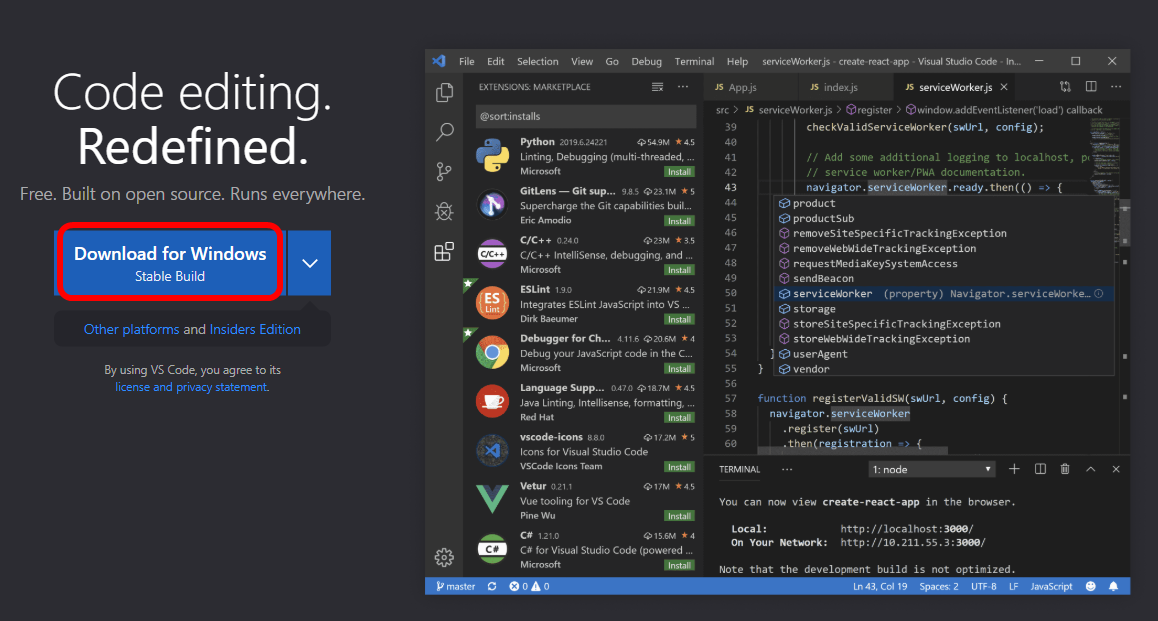The height and width of the screenshot is (621, 1158).
Task: Click the feedback smiley icon
Action: [x=1091, y=586]
